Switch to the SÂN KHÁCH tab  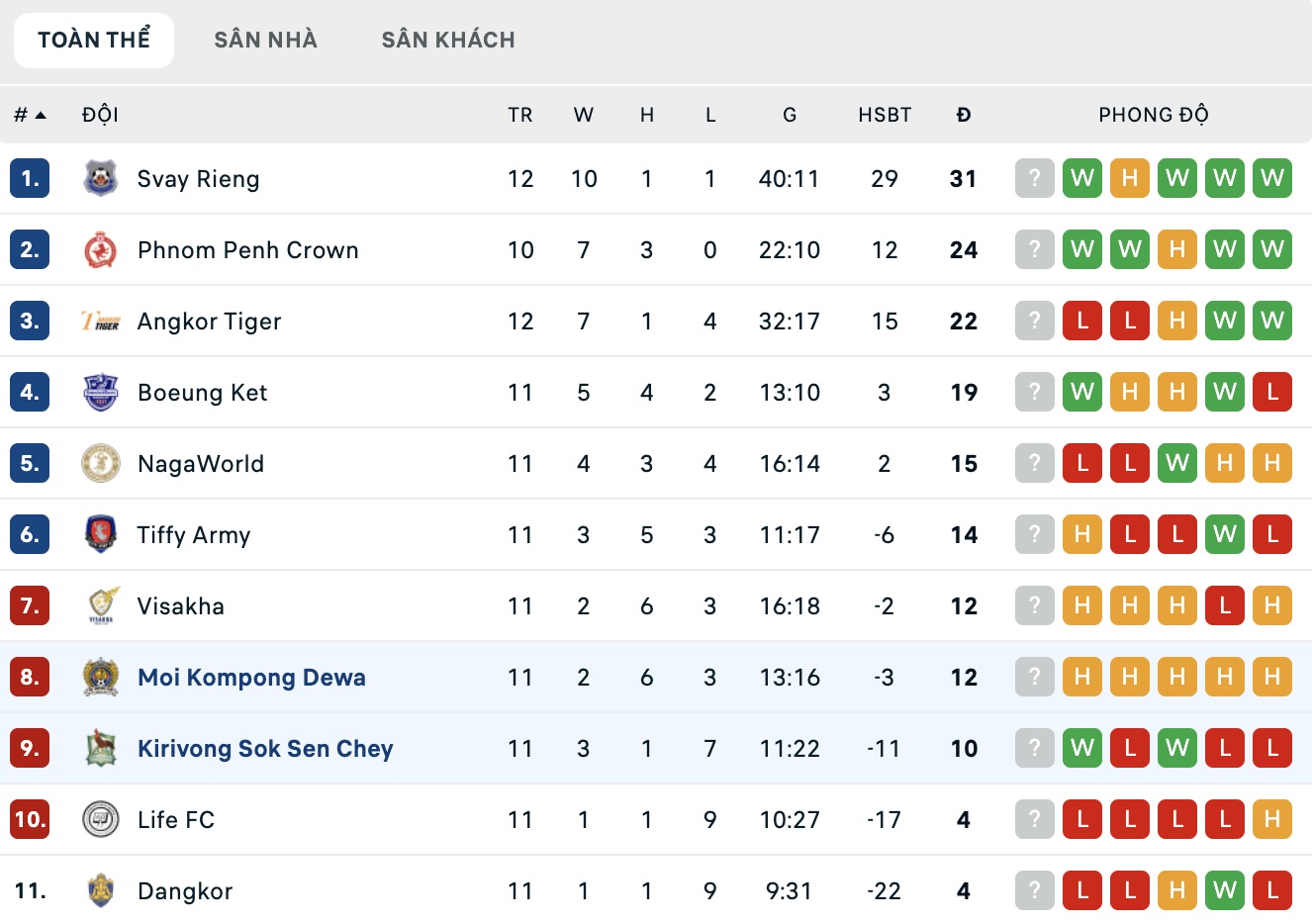448,40
